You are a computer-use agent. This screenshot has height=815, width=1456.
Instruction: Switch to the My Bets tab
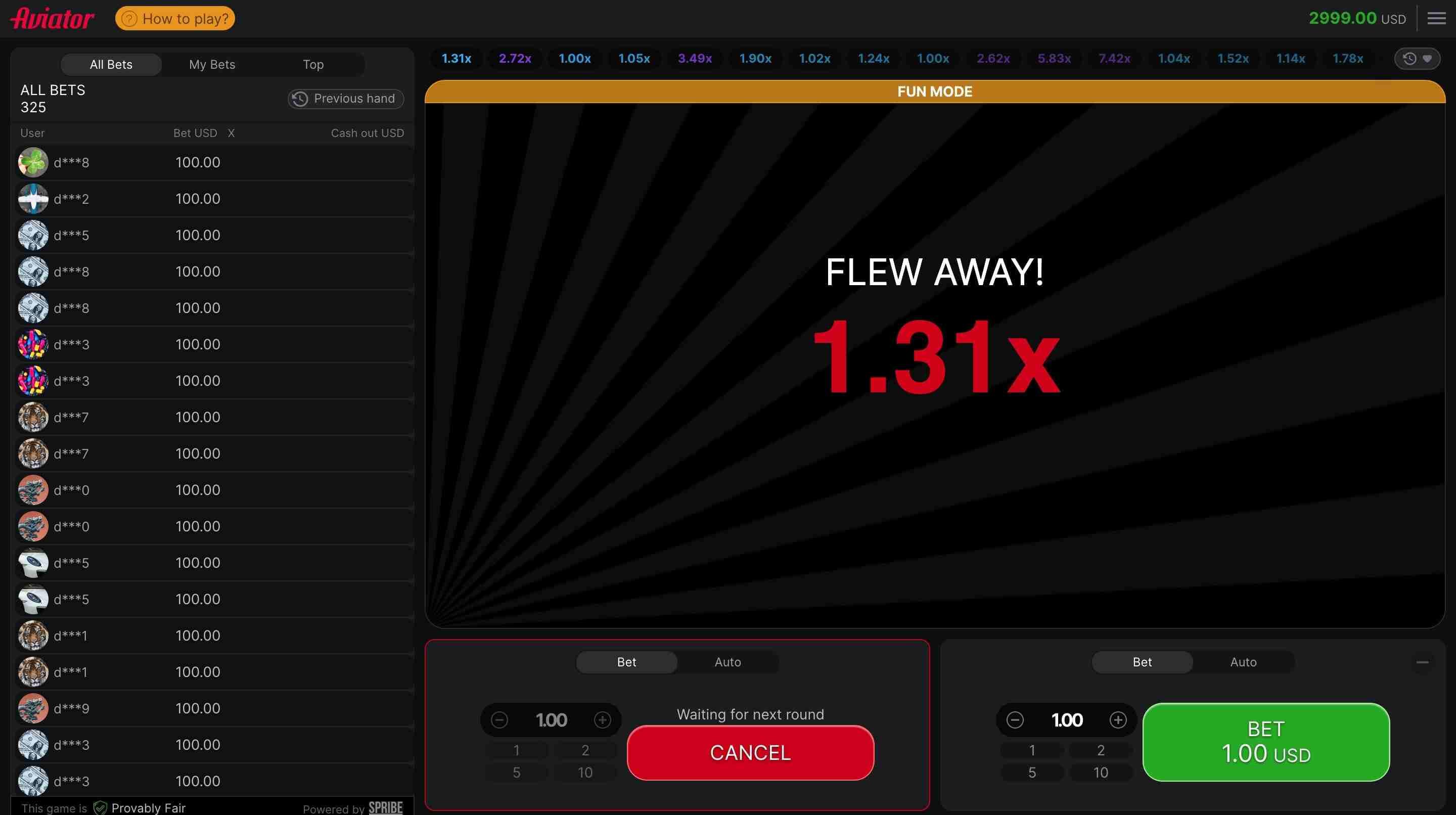[212, 64]
